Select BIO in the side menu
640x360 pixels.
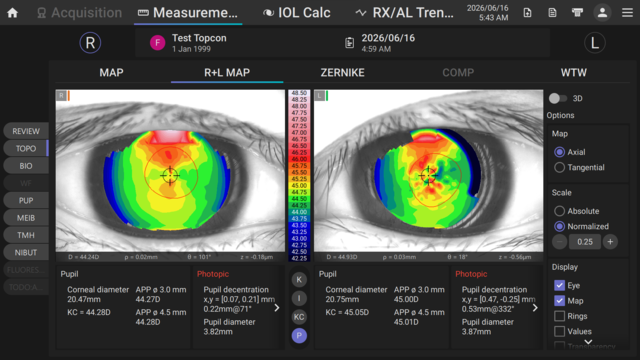[26, 166]
